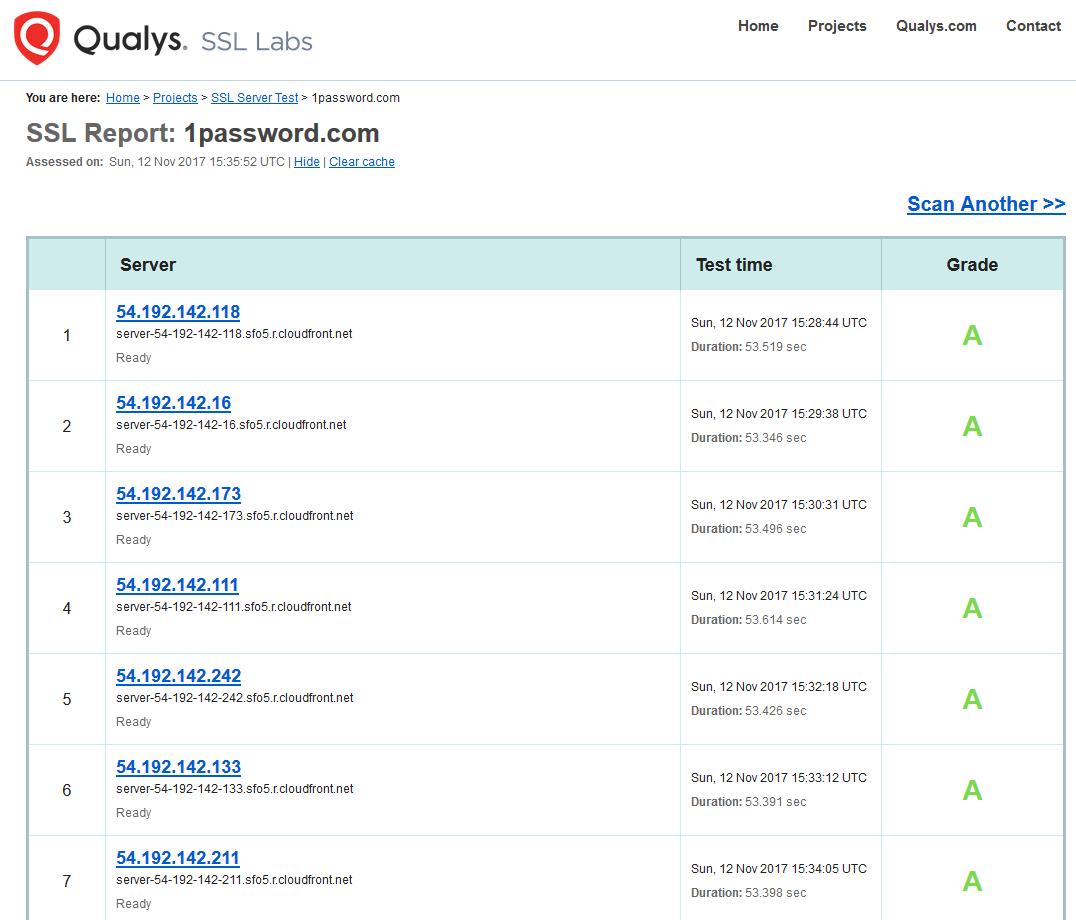The image size is (1076, 920).
Task: Click the Qualys shield logo icon
Action: coord(37,38)
